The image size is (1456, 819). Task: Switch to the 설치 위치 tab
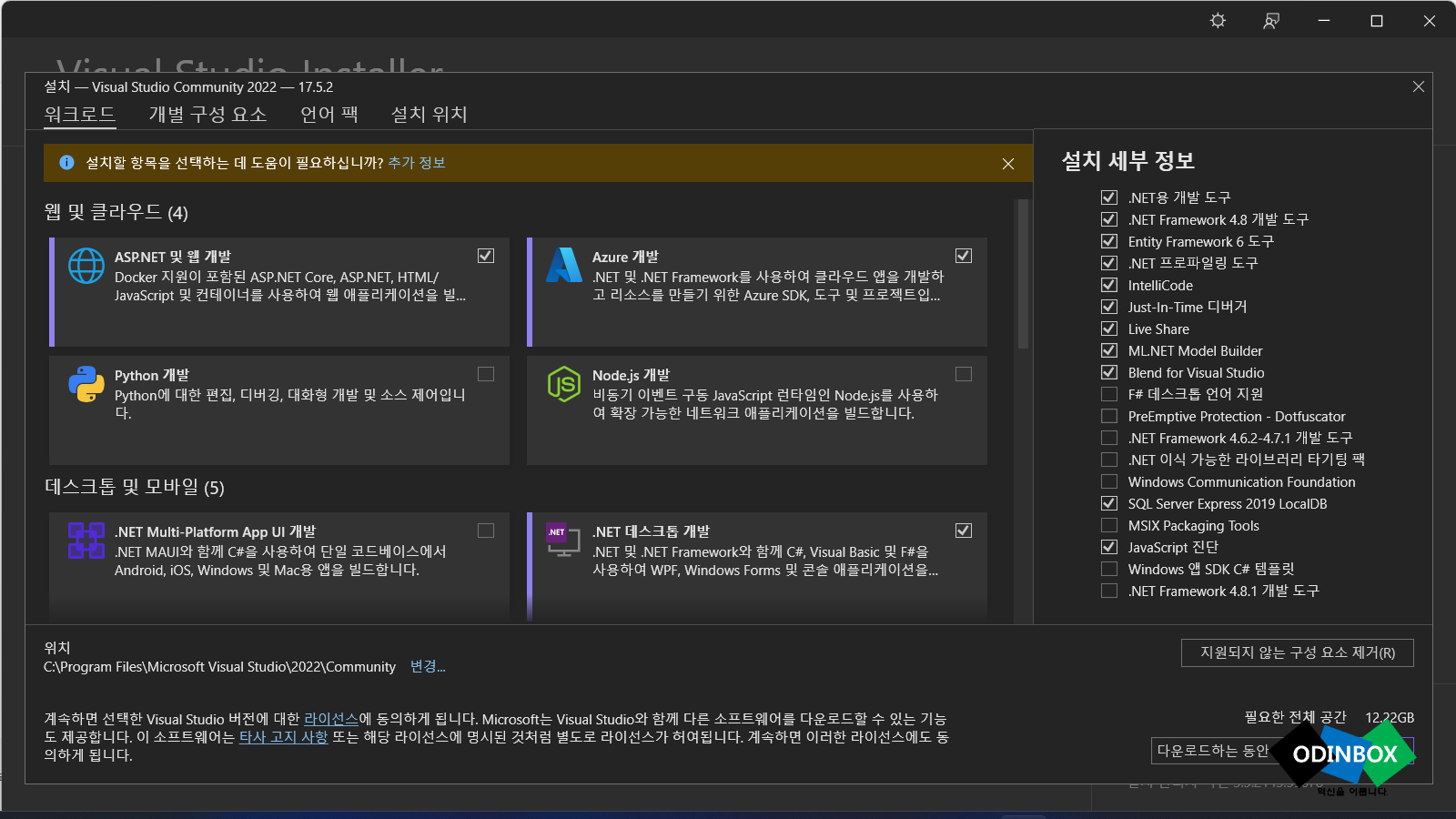pyautogui.click(x=429, y=114)
